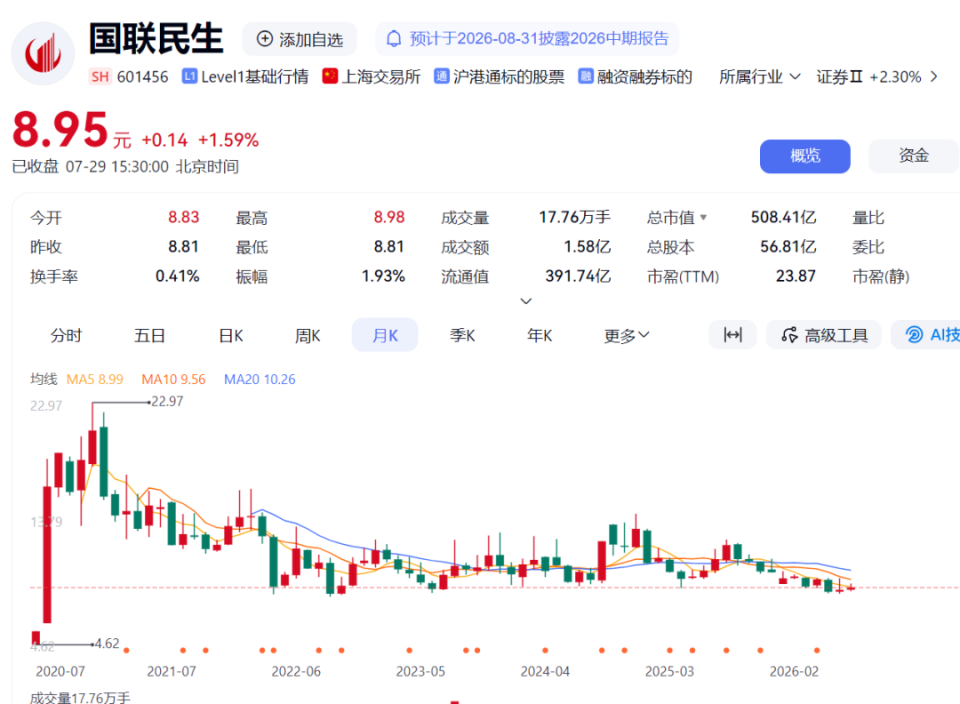This screenshot has height=704, width=960.
Task: Toggle the 总市值 dropdown arrow
Action: click(x=703, y=217)
